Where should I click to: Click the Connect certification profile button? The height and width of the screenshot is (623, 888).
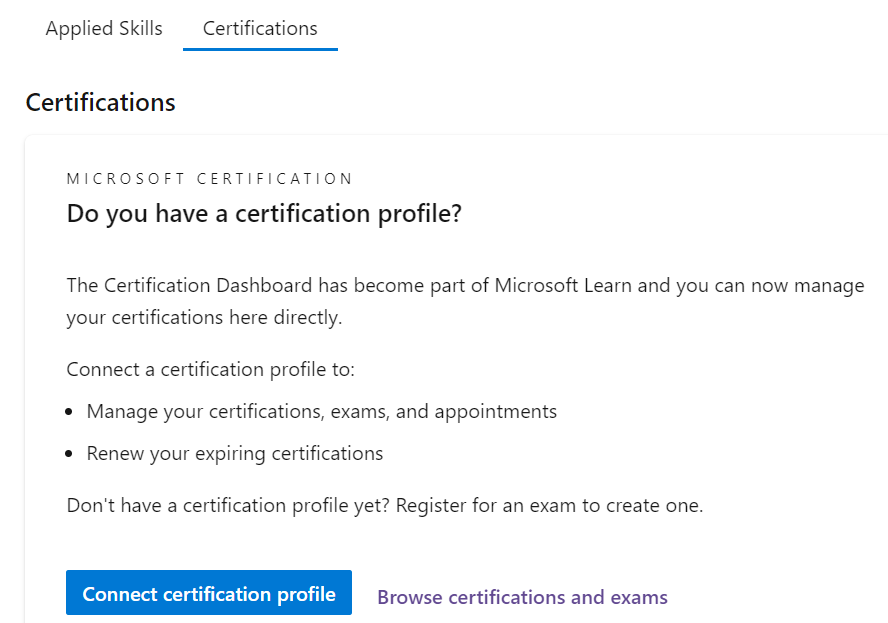pos(208,592)
